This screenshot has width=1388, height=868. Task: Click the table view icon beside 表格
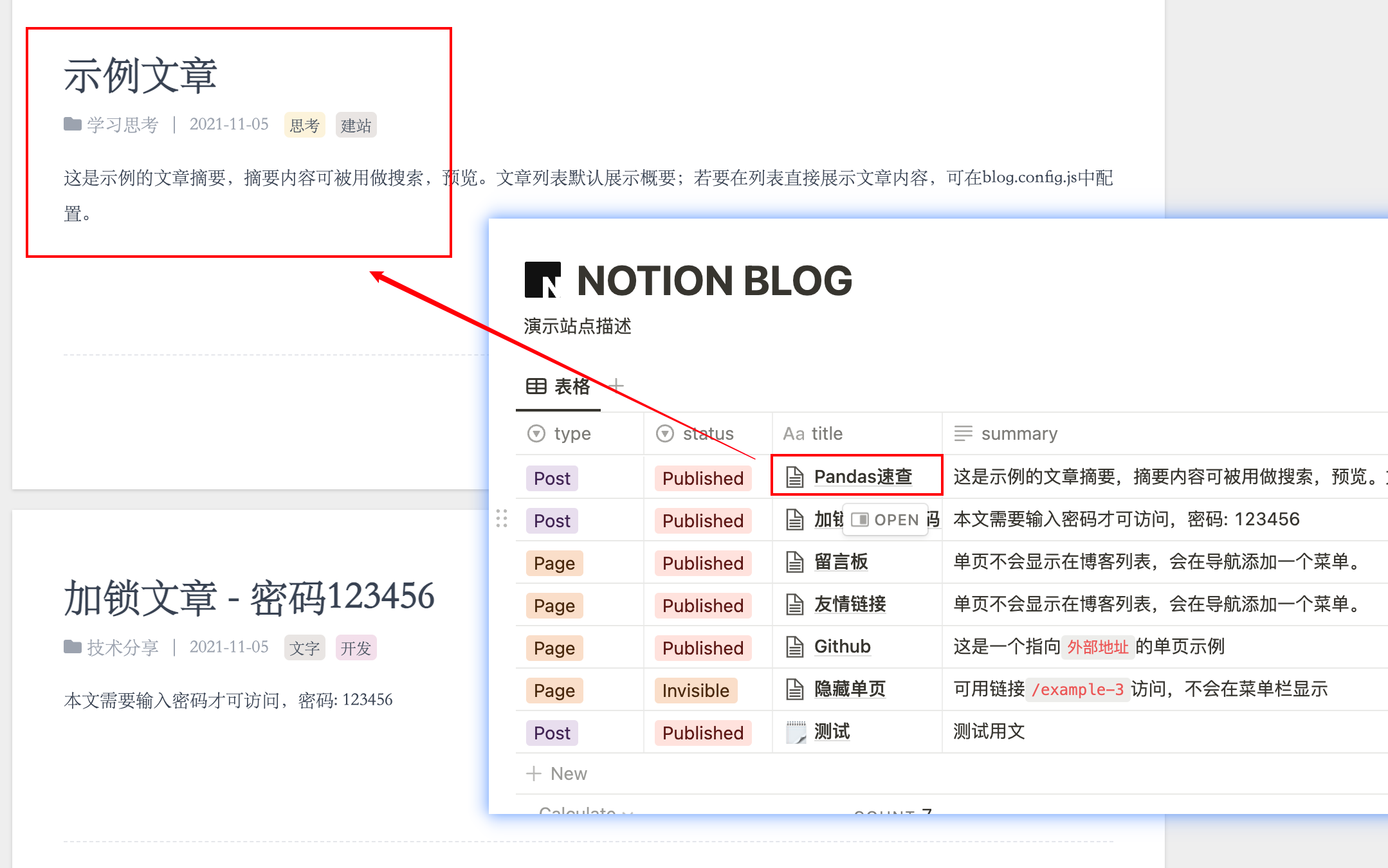pos(535,386)
